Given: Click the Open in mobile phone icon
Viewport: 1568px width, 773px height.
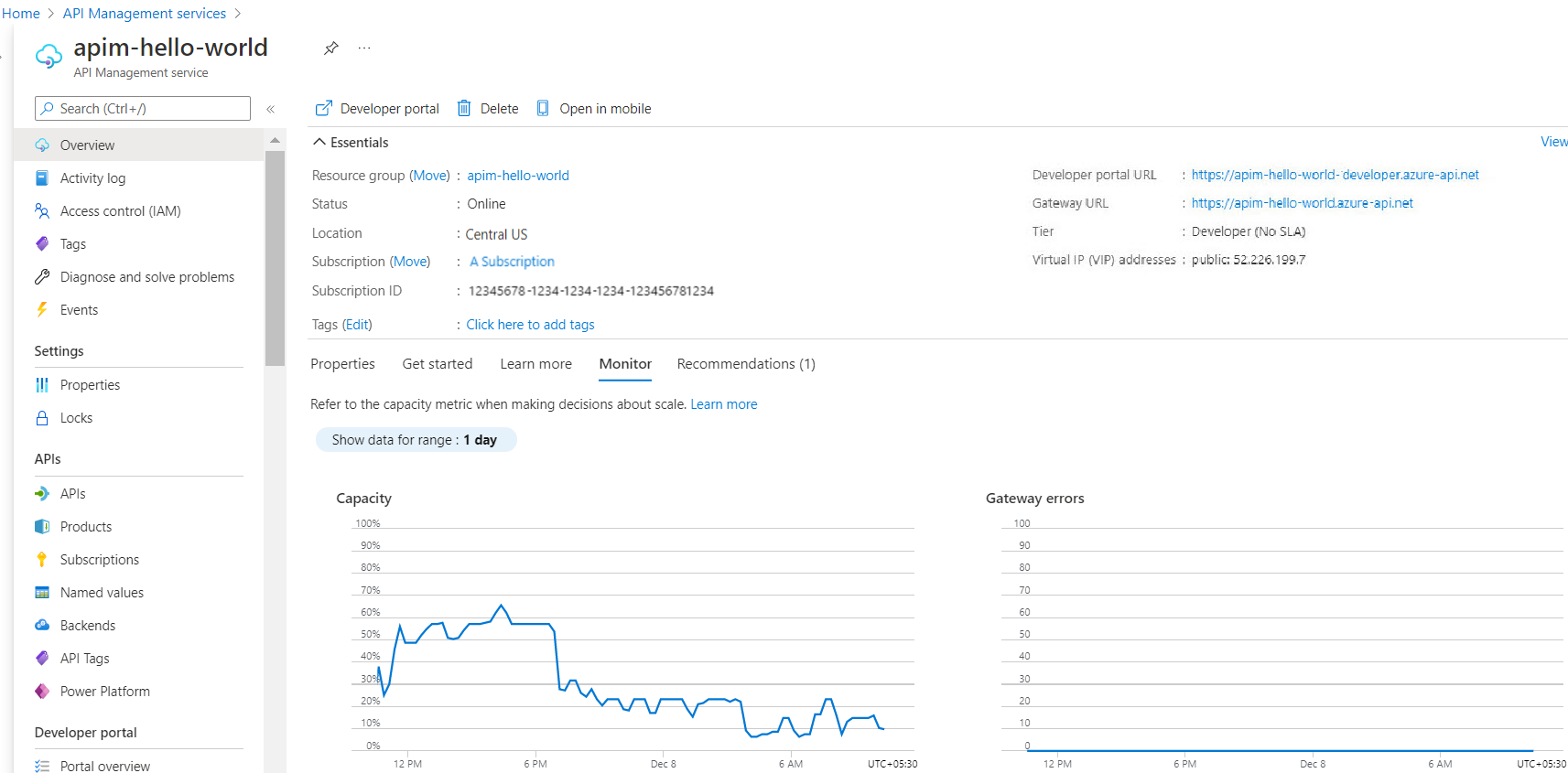Looking at the screenshot, I should pos(543,109).
